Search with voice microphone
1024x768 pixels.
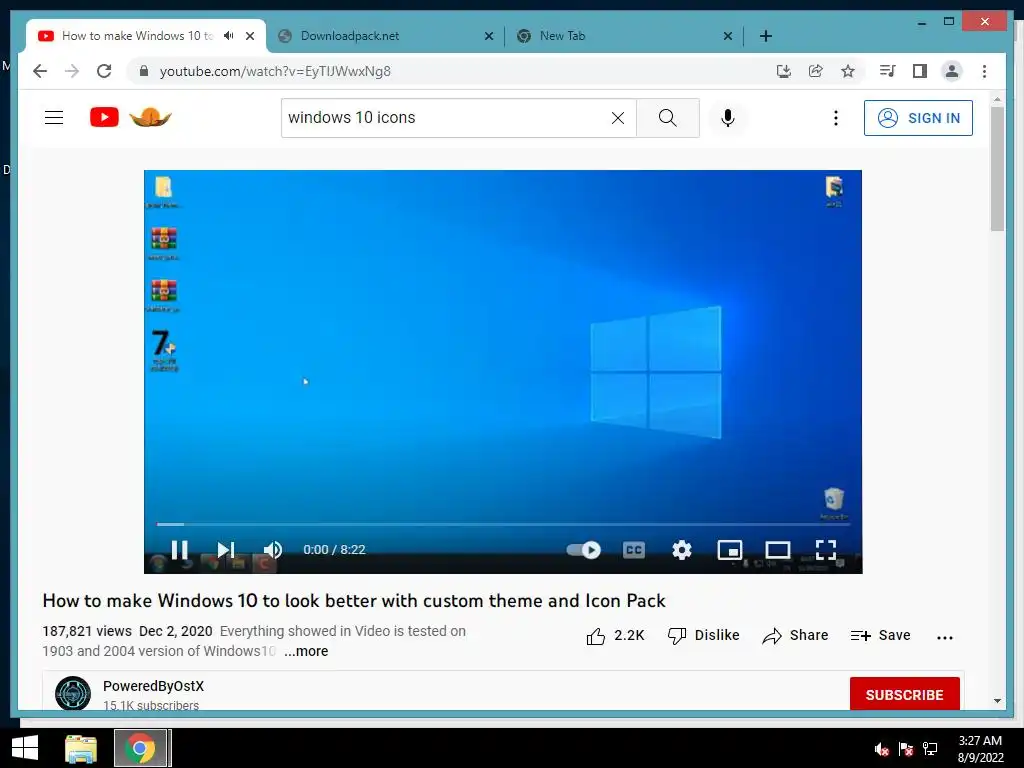pyautogui.click(x=728, y=118)
